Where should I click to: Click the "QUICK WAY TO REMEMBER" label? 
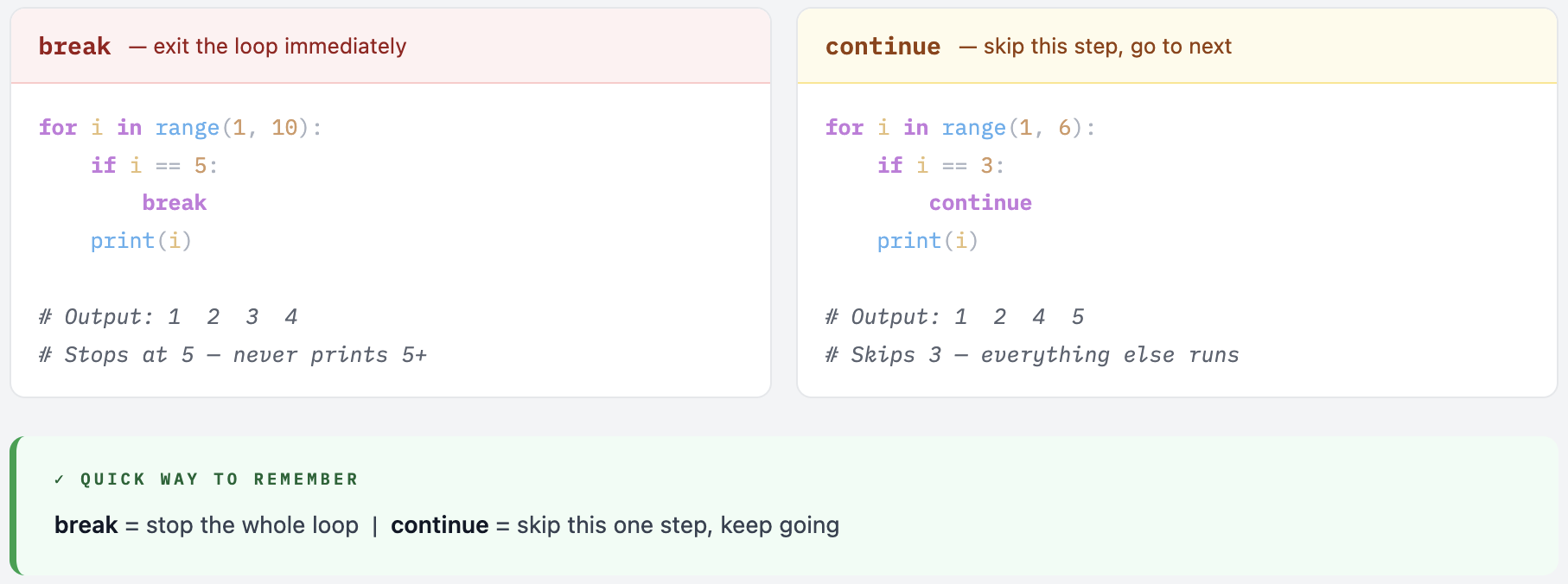click(219, 479)
